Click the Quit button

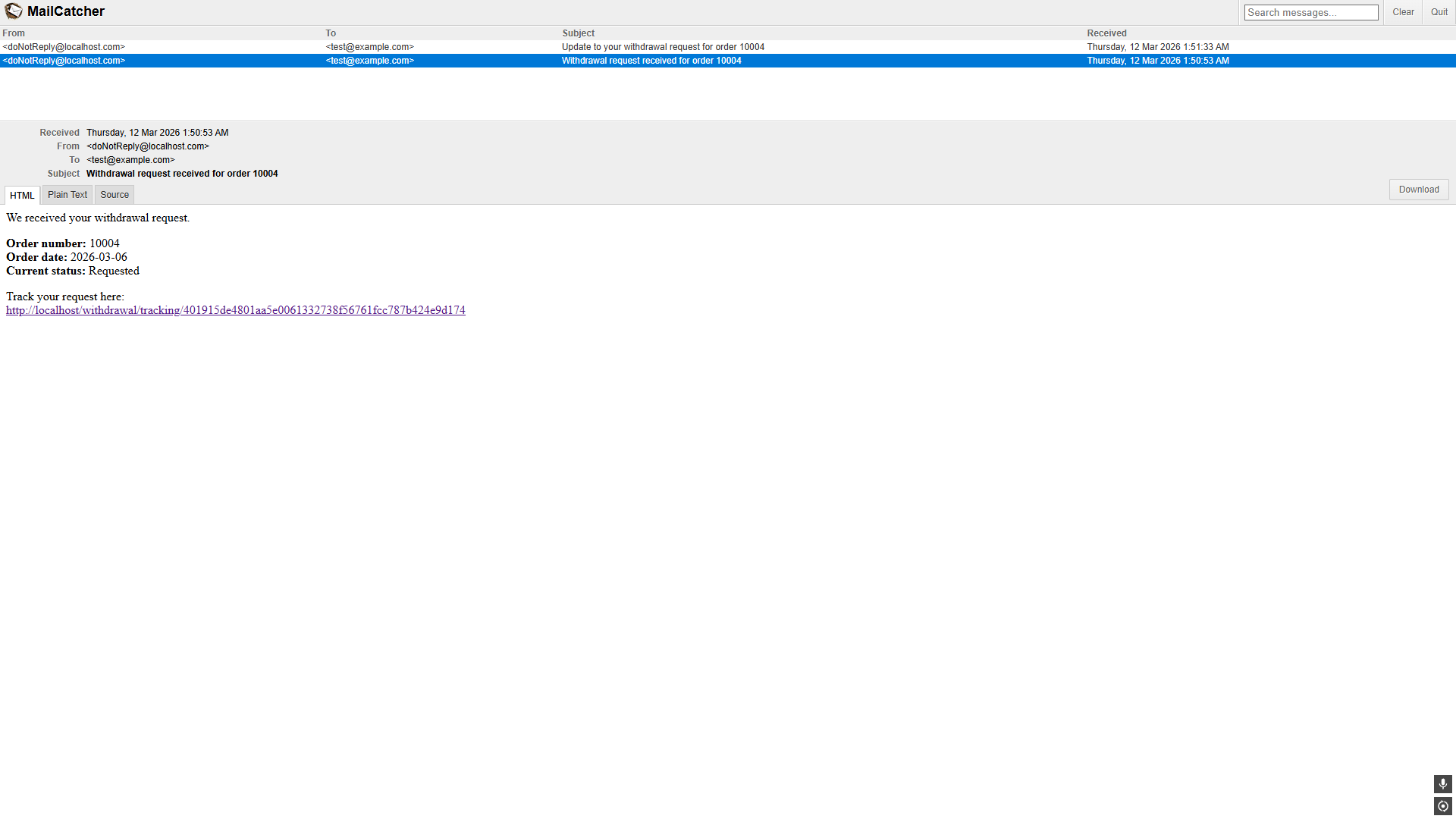coord(1439,12)
